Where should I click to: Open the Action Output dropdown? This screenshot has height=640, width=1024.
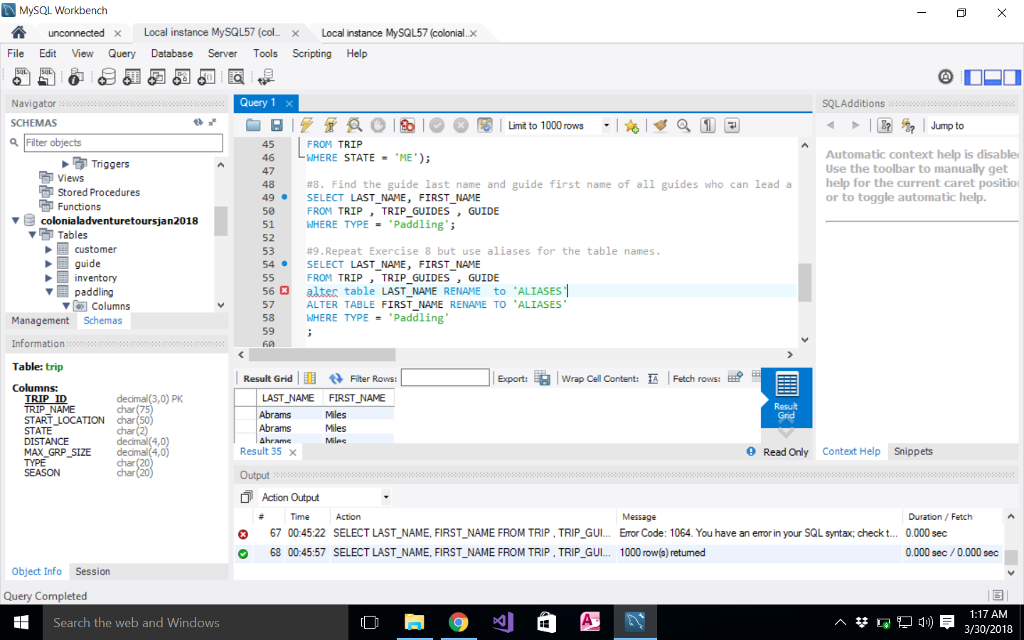tap(386, 497)
